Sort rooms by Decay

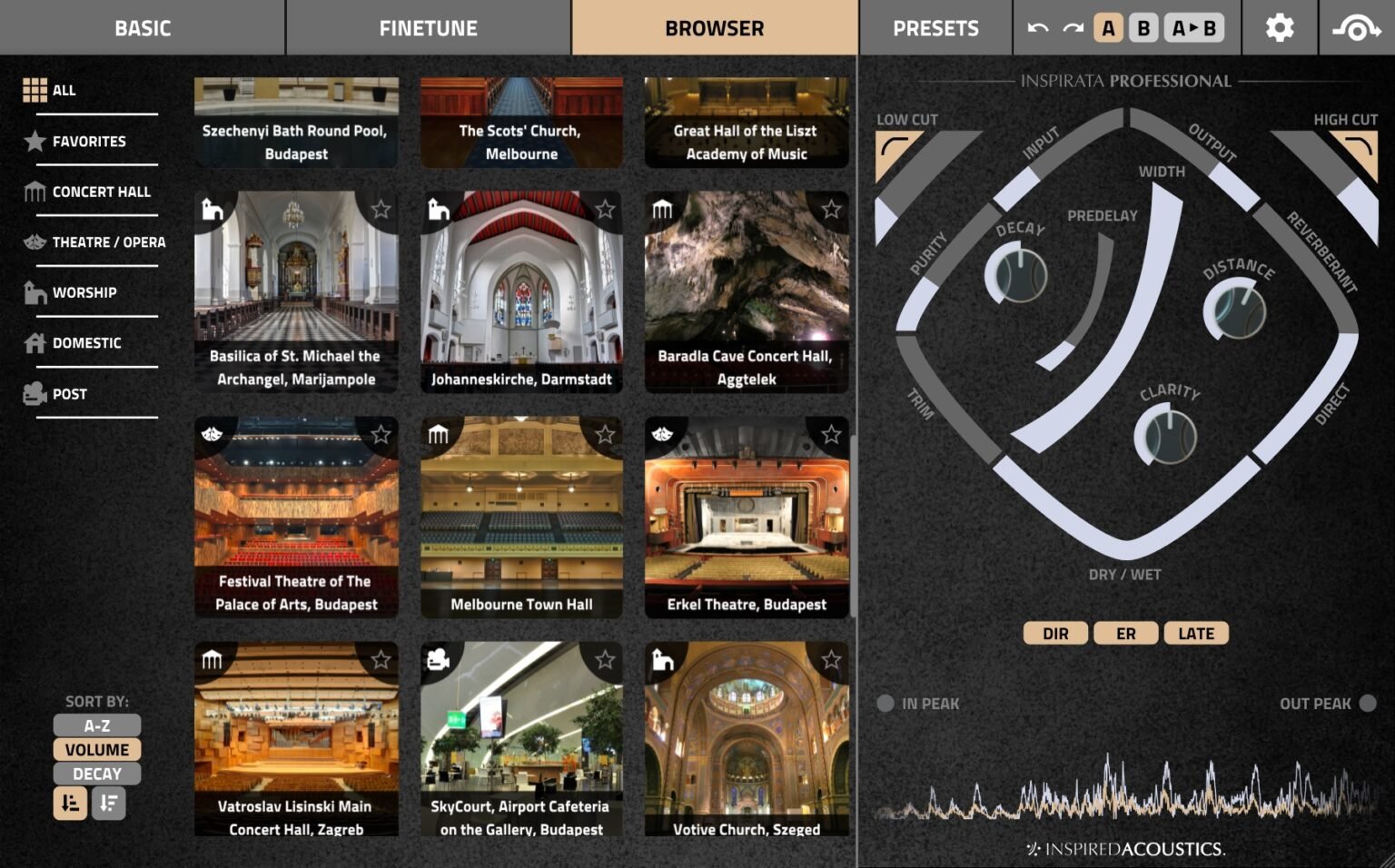point(97,774)
